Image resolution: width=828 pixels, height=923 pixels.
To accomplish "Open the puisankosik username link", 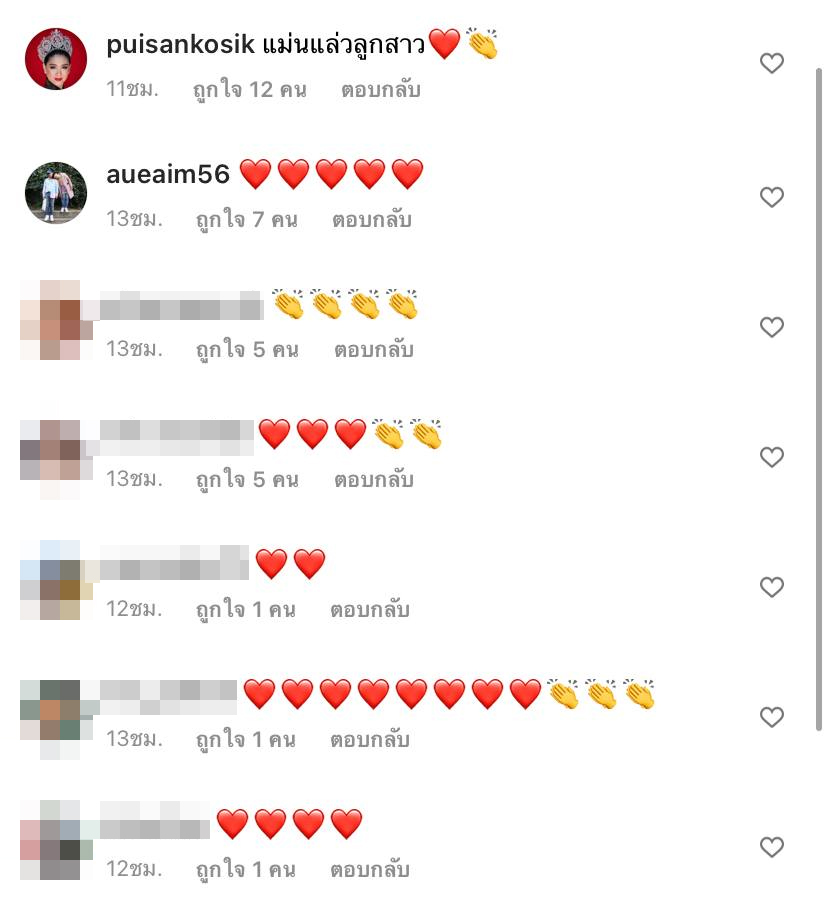I will [x=181, y=45].
